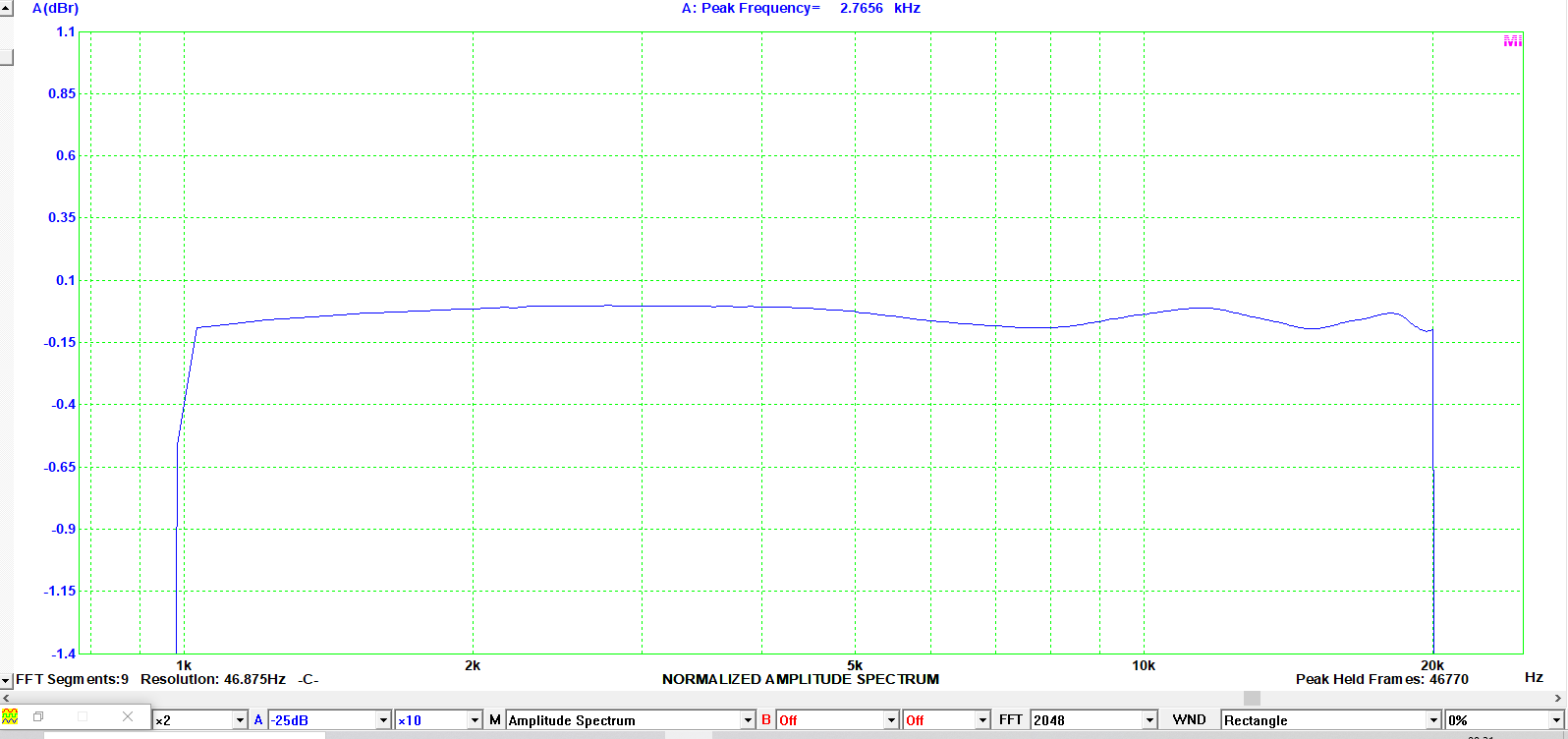Click the oscilloscope waveform icon in the toolbar
Screen dimensions: 1568x739
(10, 716)
